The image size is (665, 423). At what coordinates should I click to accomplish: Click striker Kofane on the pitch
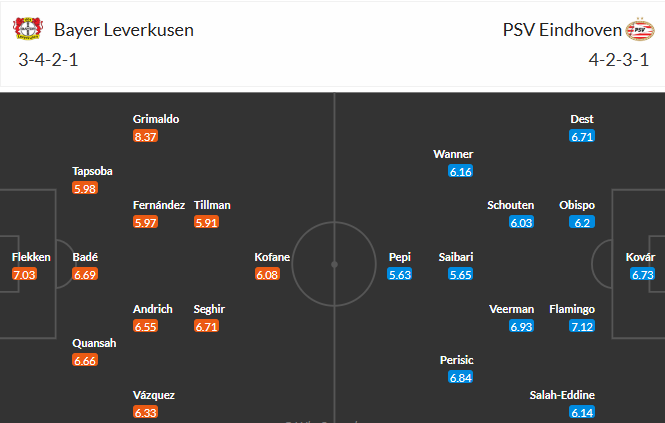tap(272, 257)
